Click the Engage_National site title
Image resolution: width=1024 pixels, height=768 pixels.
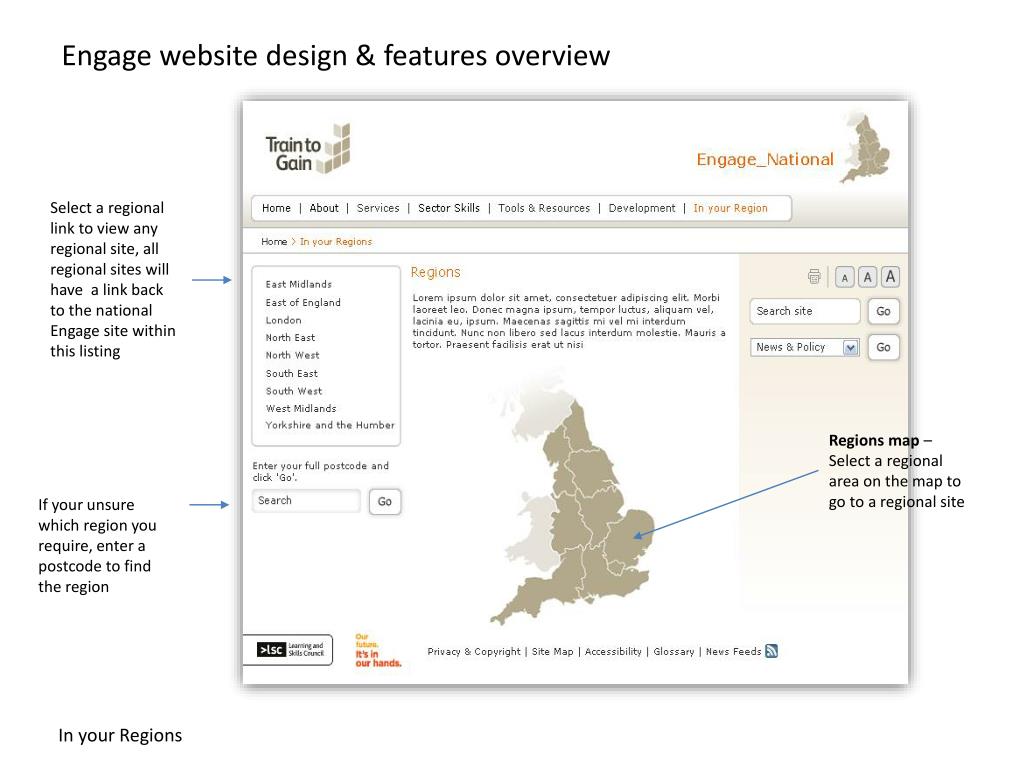click(x=765, y=159)
